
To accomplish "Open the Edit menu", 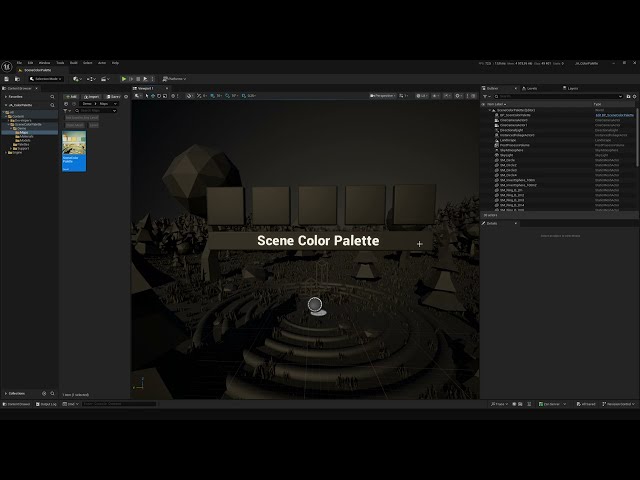I will click(x=30, y=63).
